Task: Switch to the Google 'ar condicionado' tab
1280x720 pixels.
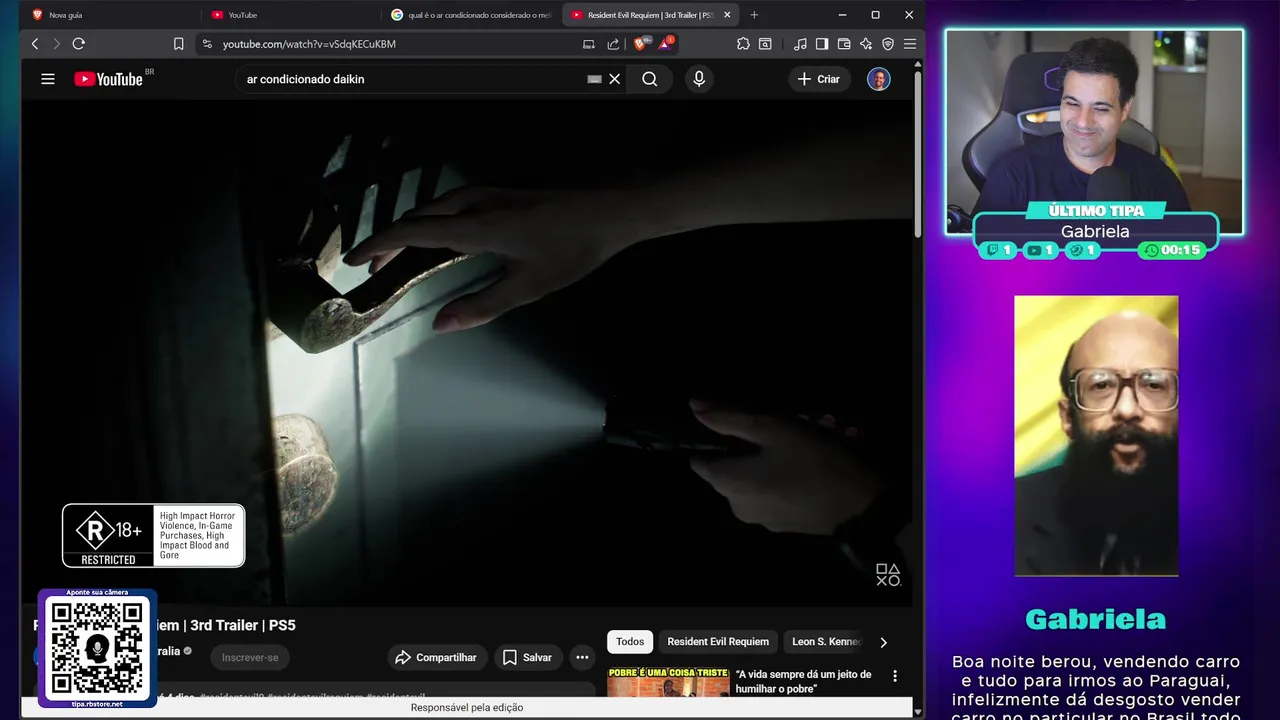Action: tap(471, 15)
